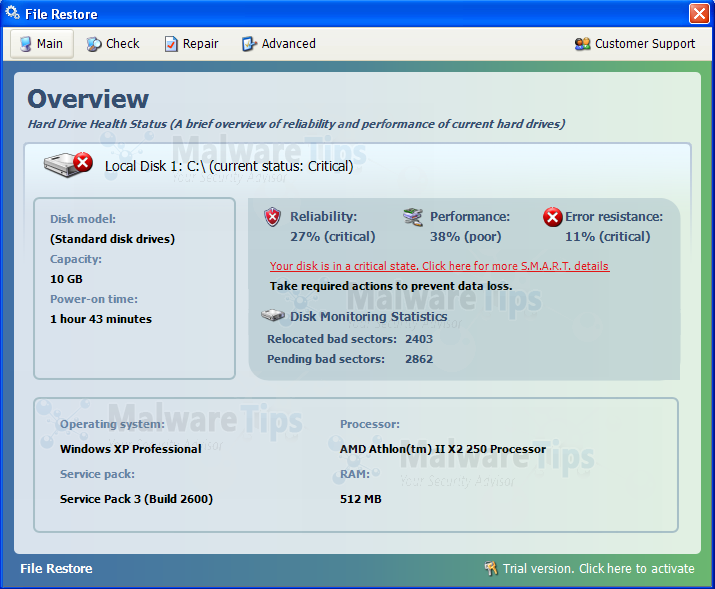Close the File Restore window
This screenshot has width=715, height=589.
tap(699, 13)
